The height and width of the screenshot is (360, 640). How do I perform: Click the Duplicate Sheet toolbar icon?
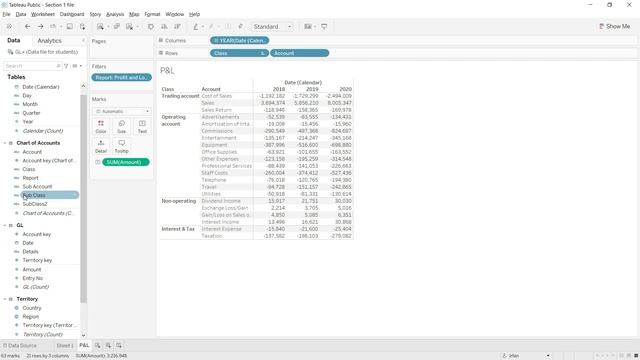(117, 27)
